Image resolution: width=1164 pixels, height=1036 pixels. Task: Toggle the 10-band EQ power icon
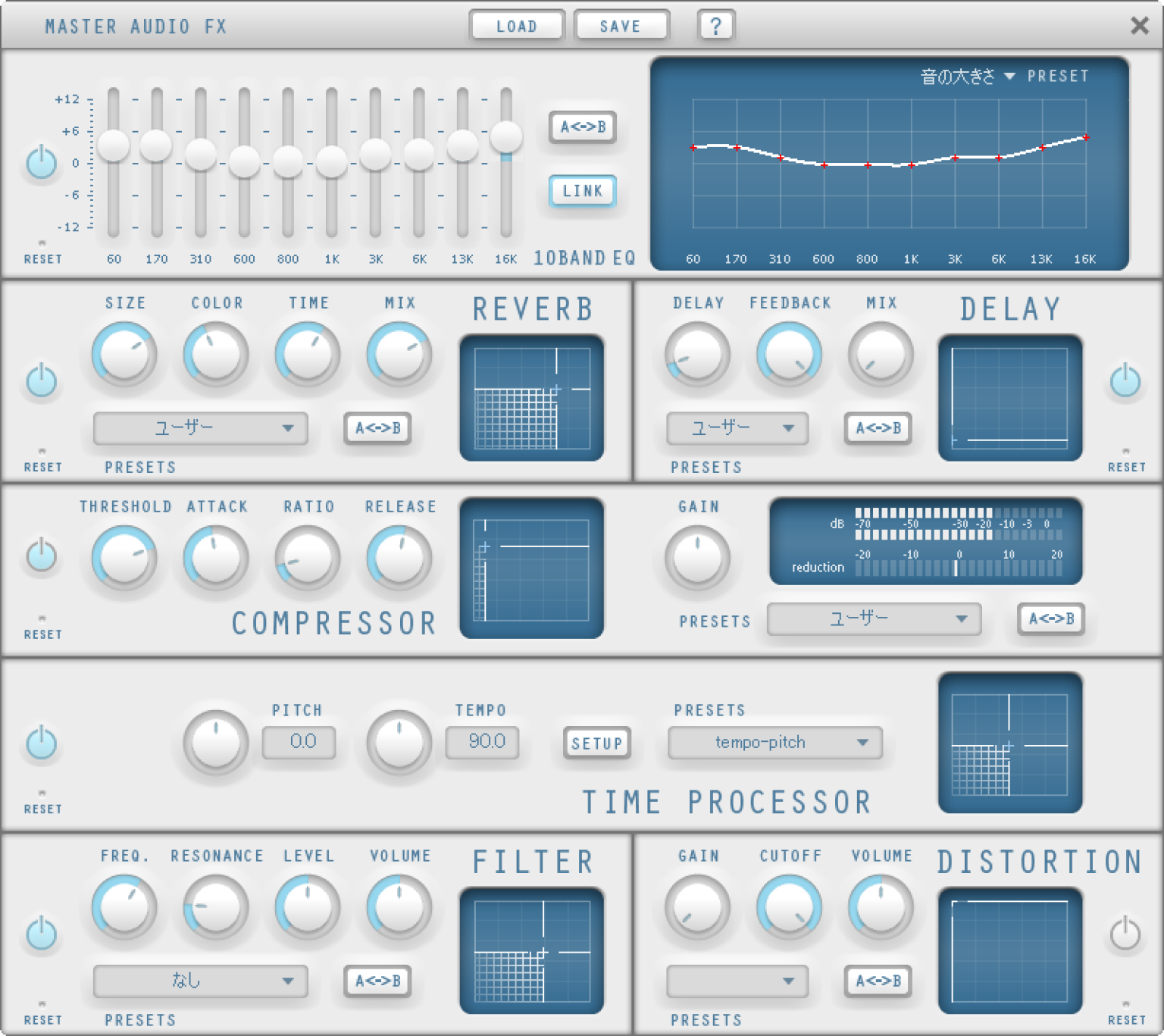pos(42,162)
